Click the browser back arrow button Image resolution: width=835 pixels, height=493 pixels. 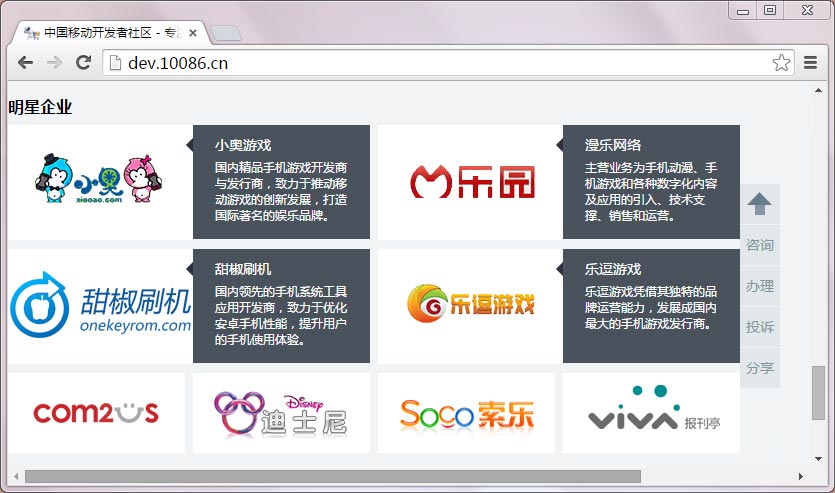[x=25, y=63]
